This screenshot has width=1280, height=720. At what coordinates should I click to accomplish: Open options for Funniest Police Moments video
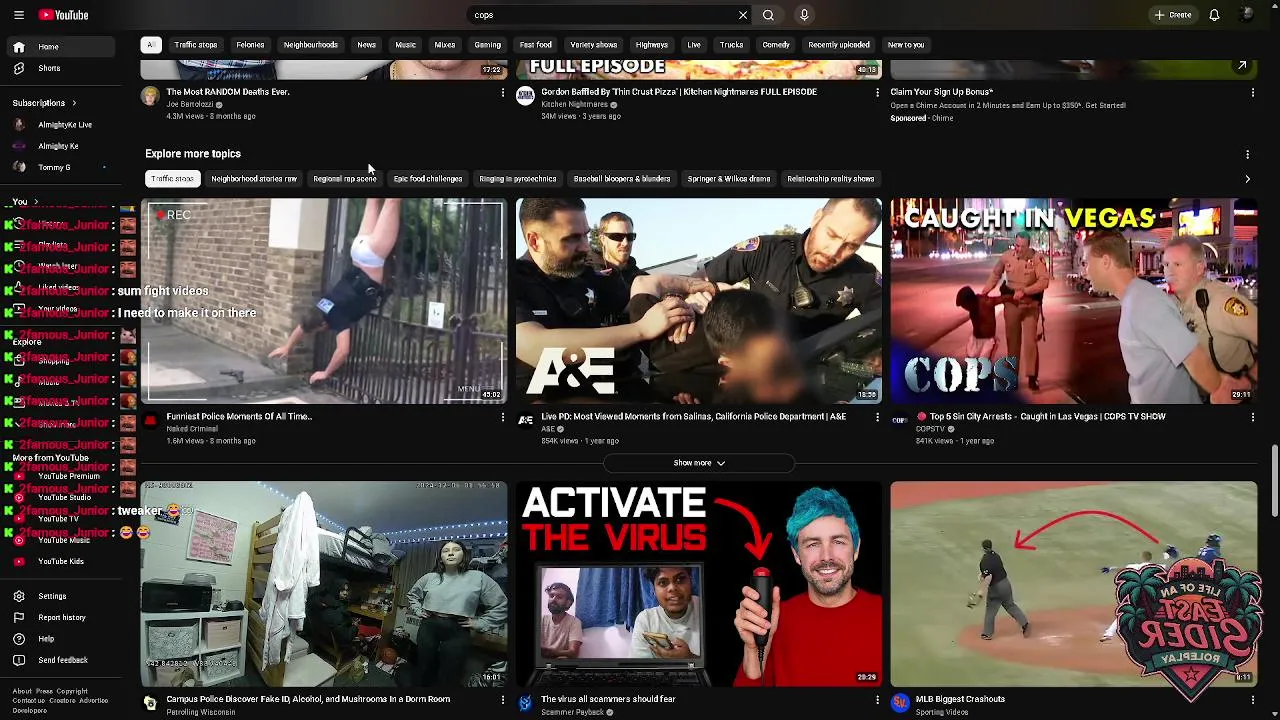[x=502, y=417]
